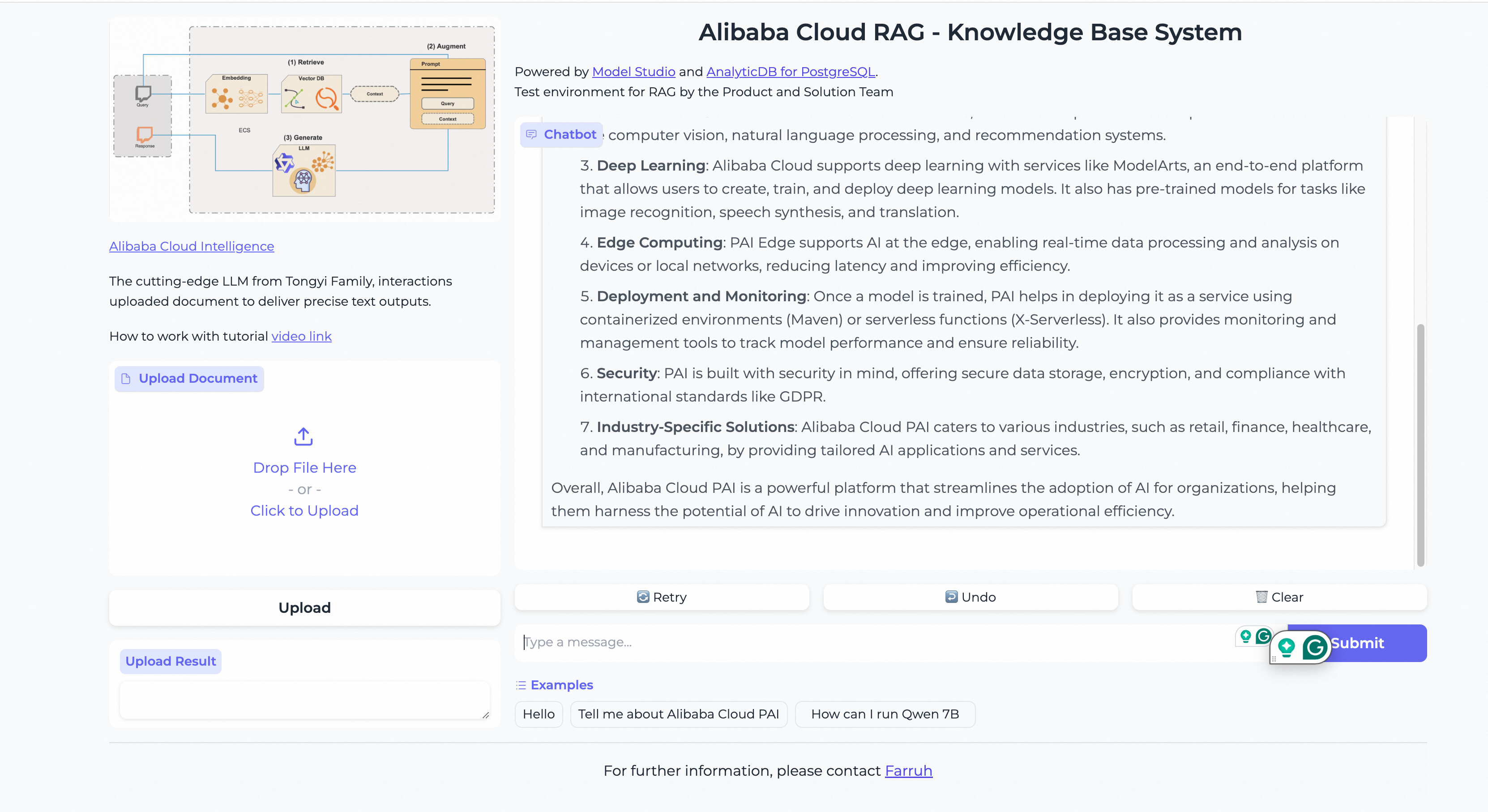The width and height of the screenshot is (1488, 812).
Task: Click the Grammarly icon in message box
Action: coord(1263,636)
